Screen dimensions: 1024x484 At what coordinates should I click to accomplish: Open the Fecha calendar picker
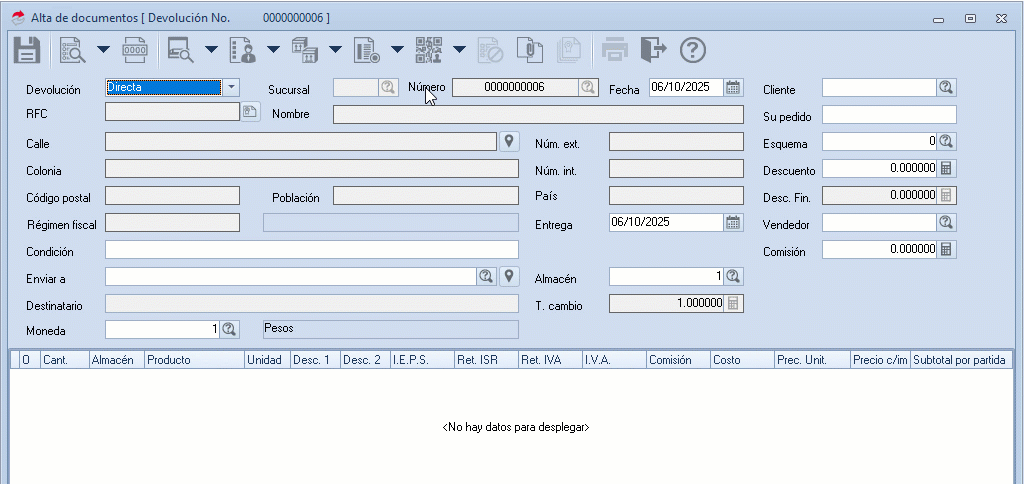[733, 88]
